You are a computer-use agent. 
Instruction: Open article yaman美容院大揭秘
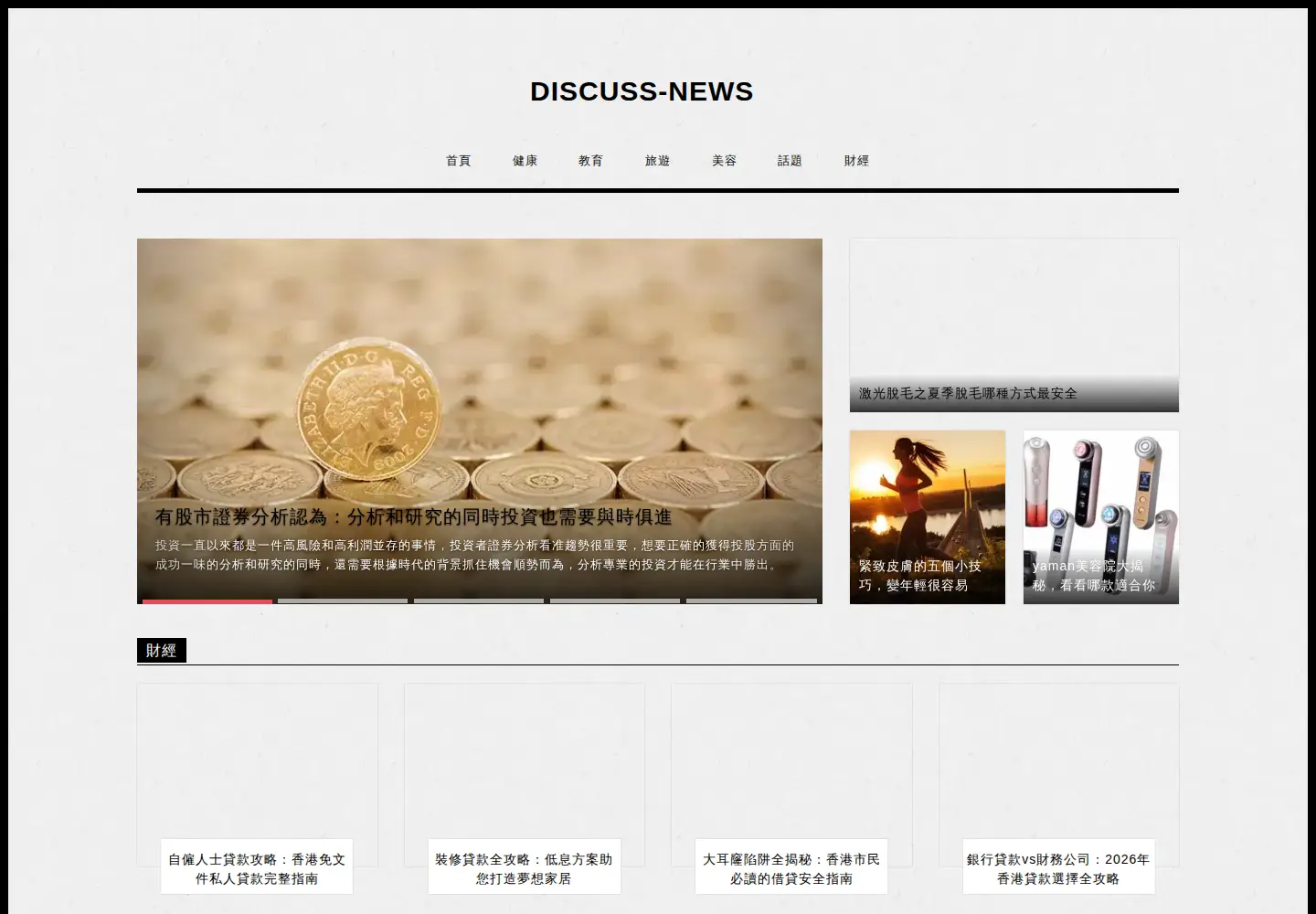pyautogui.click(x=1094, y=576)
